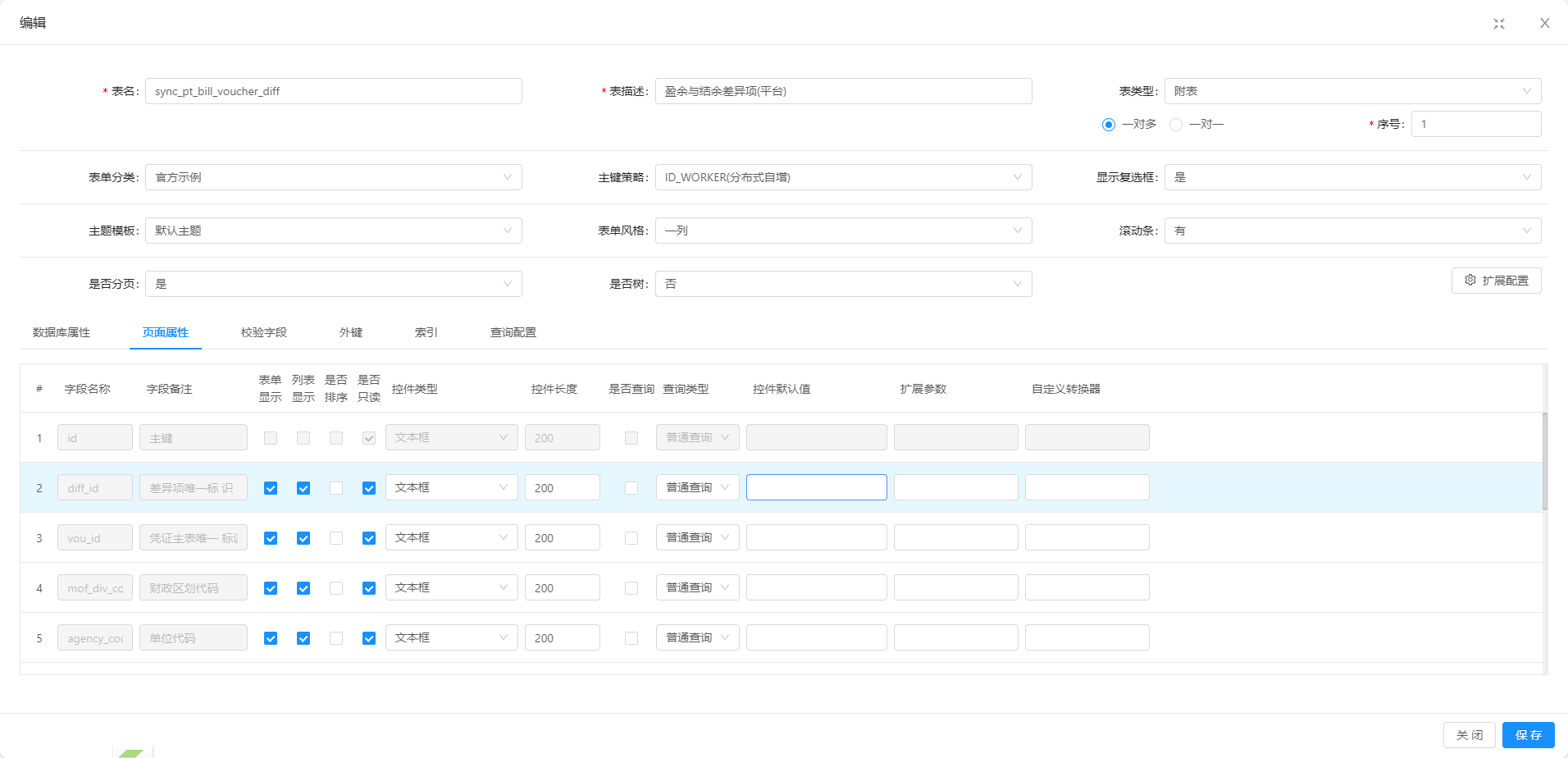This screenshot has height=758, width=1568.
Task: Click the table vertical scrollbar
Action: (1545, 461)
